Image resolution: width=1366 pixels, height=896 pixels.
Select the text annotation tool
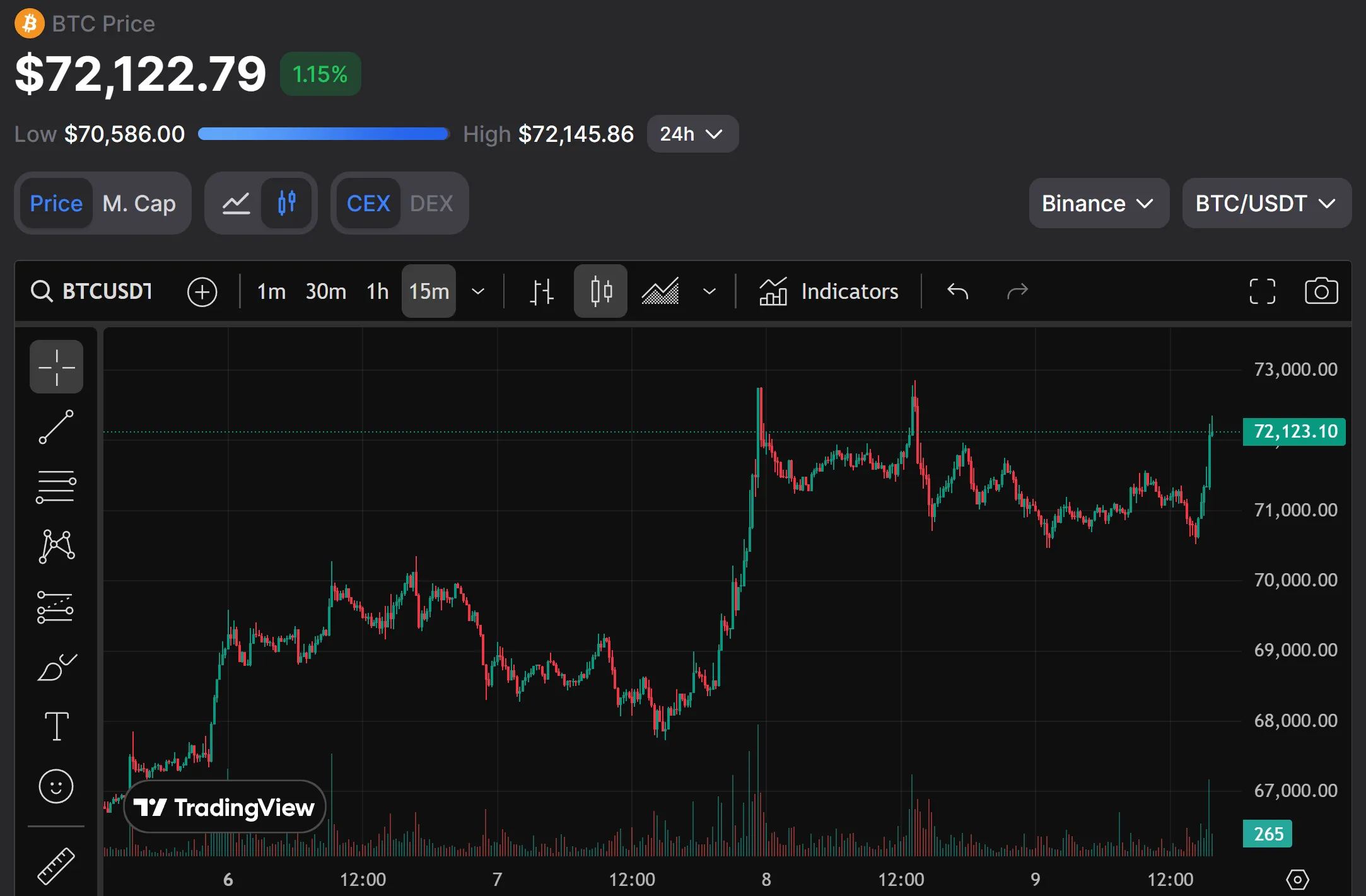(x=56, y=726)
